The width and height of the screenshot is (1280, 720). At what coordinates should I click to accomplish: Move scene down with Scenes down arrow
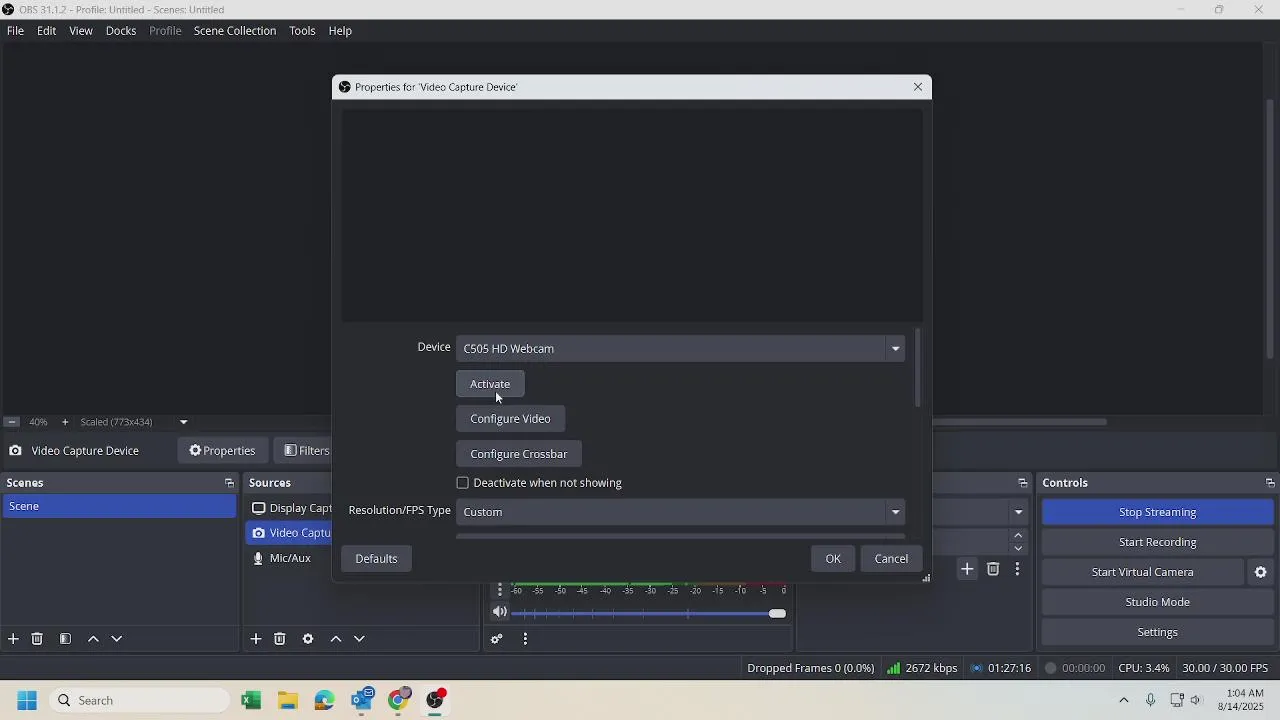click(117, 639)
